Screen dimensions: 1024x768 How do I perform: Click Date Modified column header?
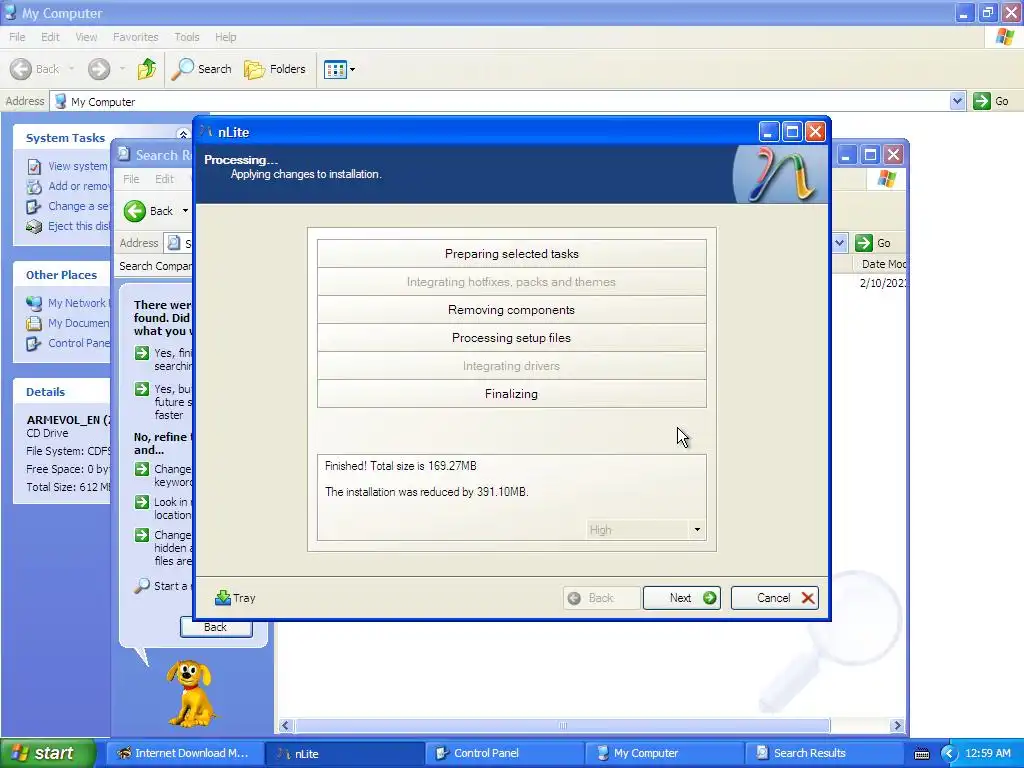pos(879,264)
